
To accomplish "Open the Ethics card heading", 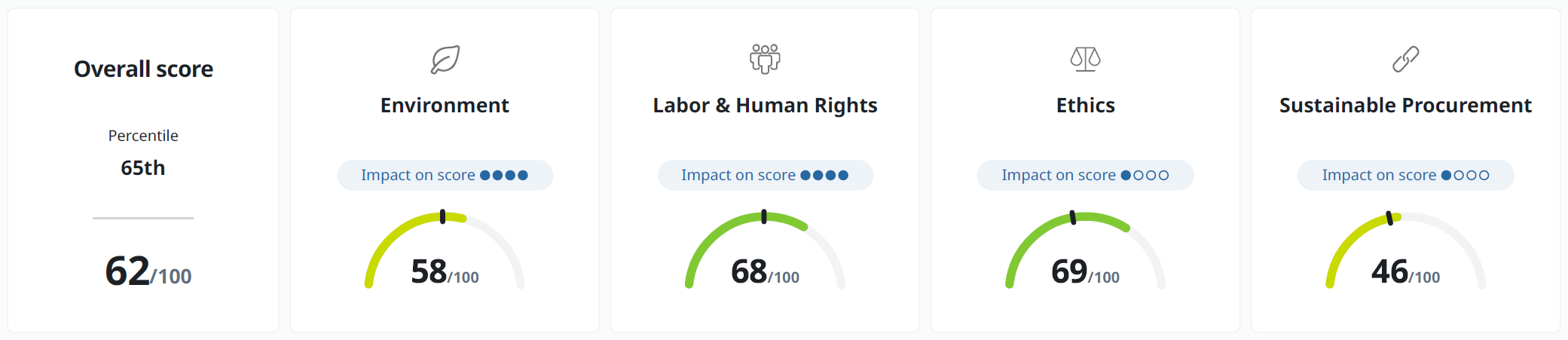I will click(x=1085, y=106).
